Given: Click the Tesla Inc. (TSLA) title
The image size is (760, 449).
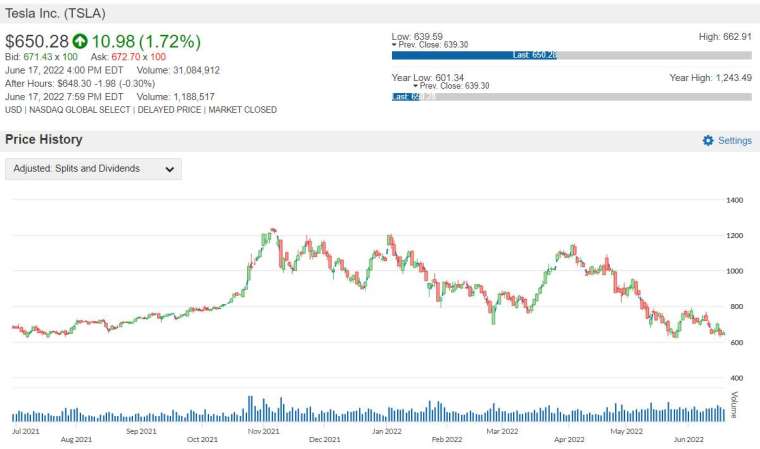Looking at the screenshot, I should (55, 13).
